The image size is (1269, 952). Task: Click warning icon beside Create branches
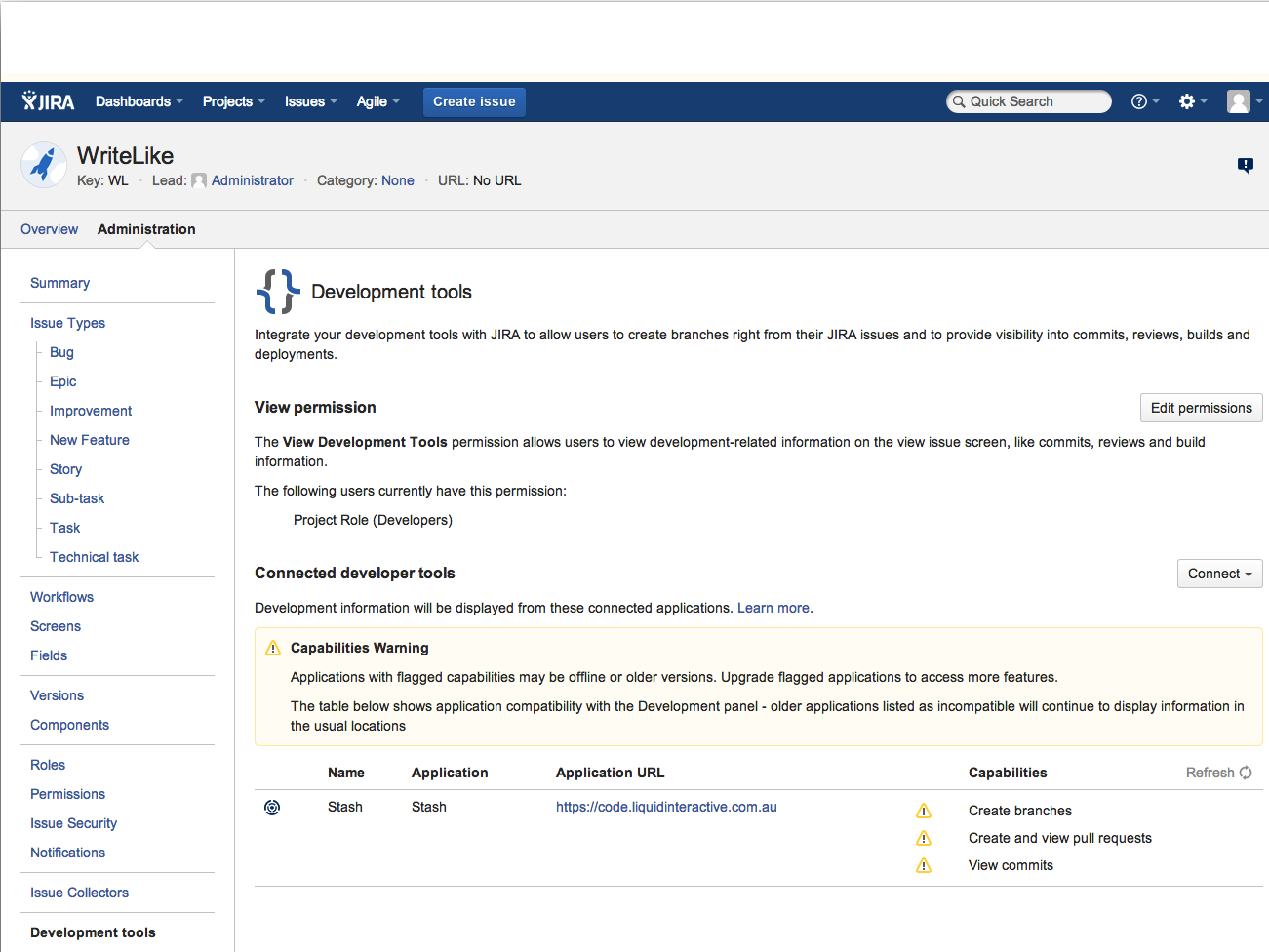click(x=924, y=812)
